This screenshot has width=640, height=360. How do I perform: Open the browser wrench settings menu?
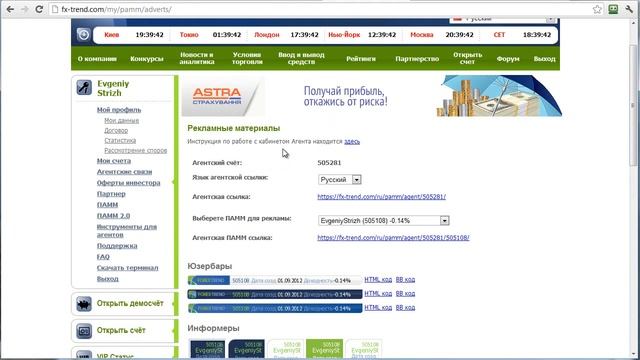point(629,9)
